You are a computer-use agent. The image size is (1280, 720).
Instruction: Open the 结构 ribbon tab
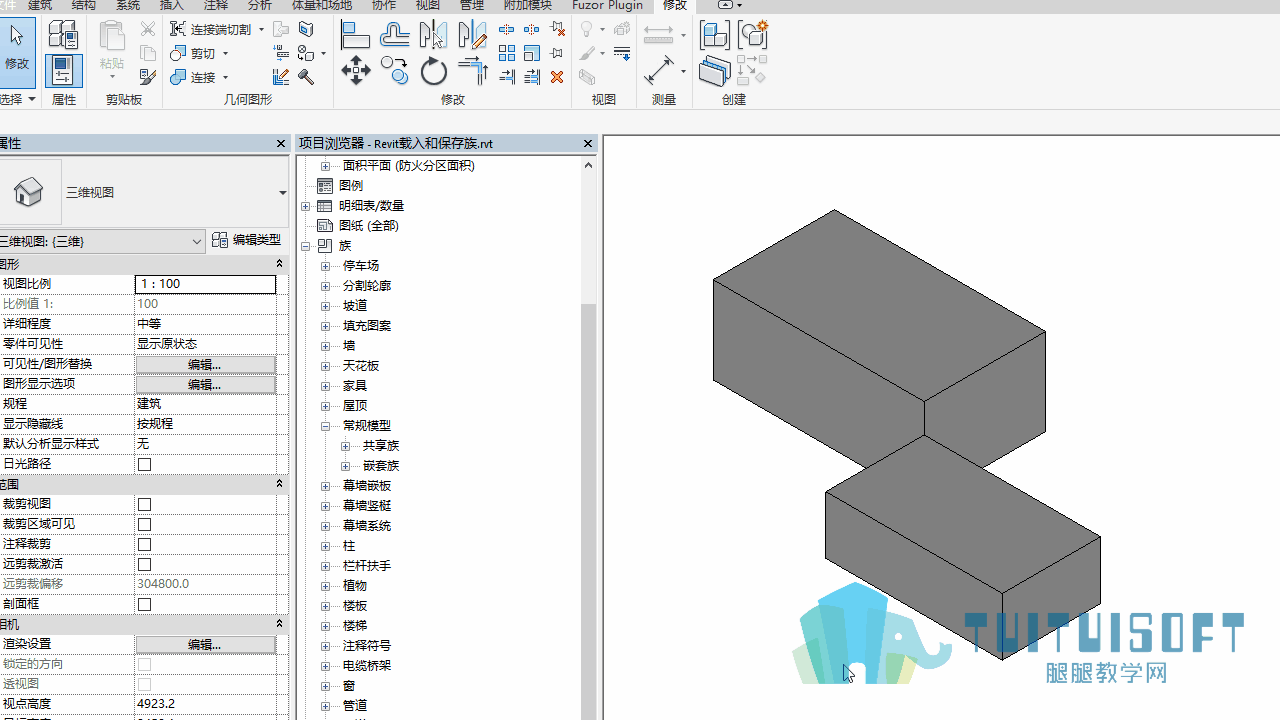[x=84, y=5]
